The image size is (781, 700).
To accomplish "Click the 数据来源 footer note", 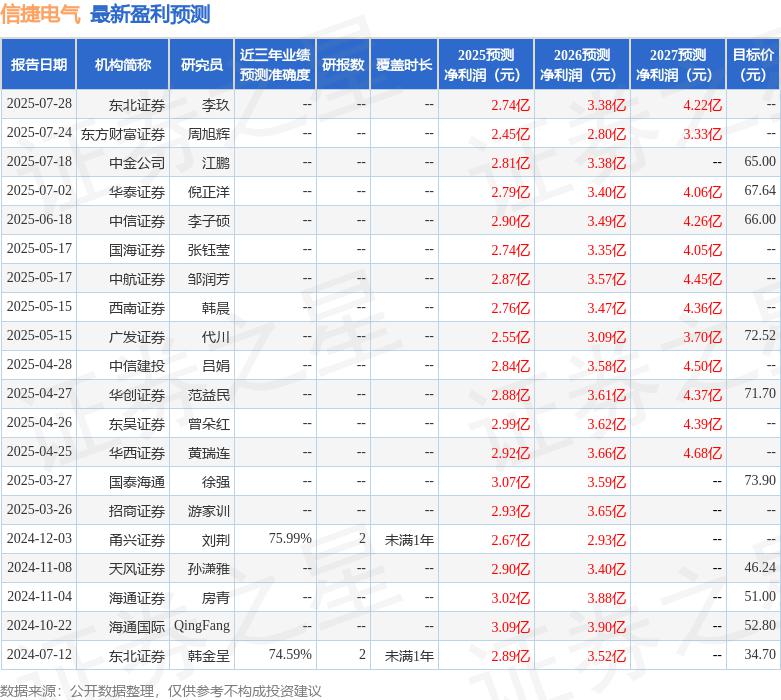I will pos(160,691).
